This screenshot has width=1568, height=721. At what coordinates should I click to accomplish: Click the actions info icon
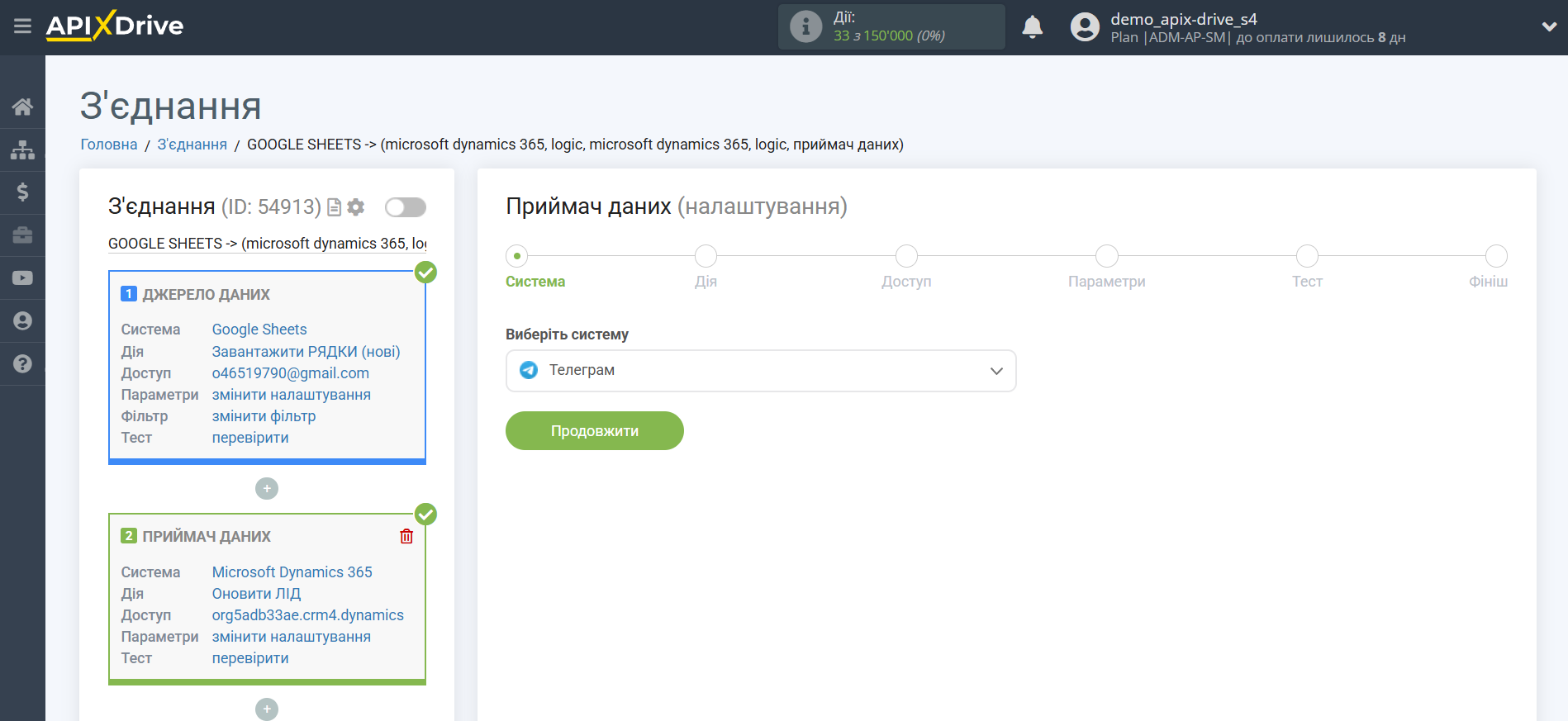[x=805, y=26]
